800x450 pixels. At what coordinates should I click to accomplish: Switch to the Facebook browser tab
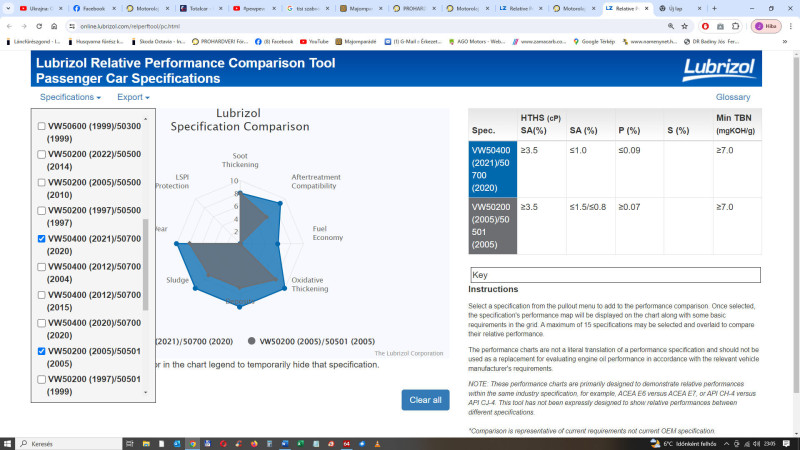pos(94,8)
